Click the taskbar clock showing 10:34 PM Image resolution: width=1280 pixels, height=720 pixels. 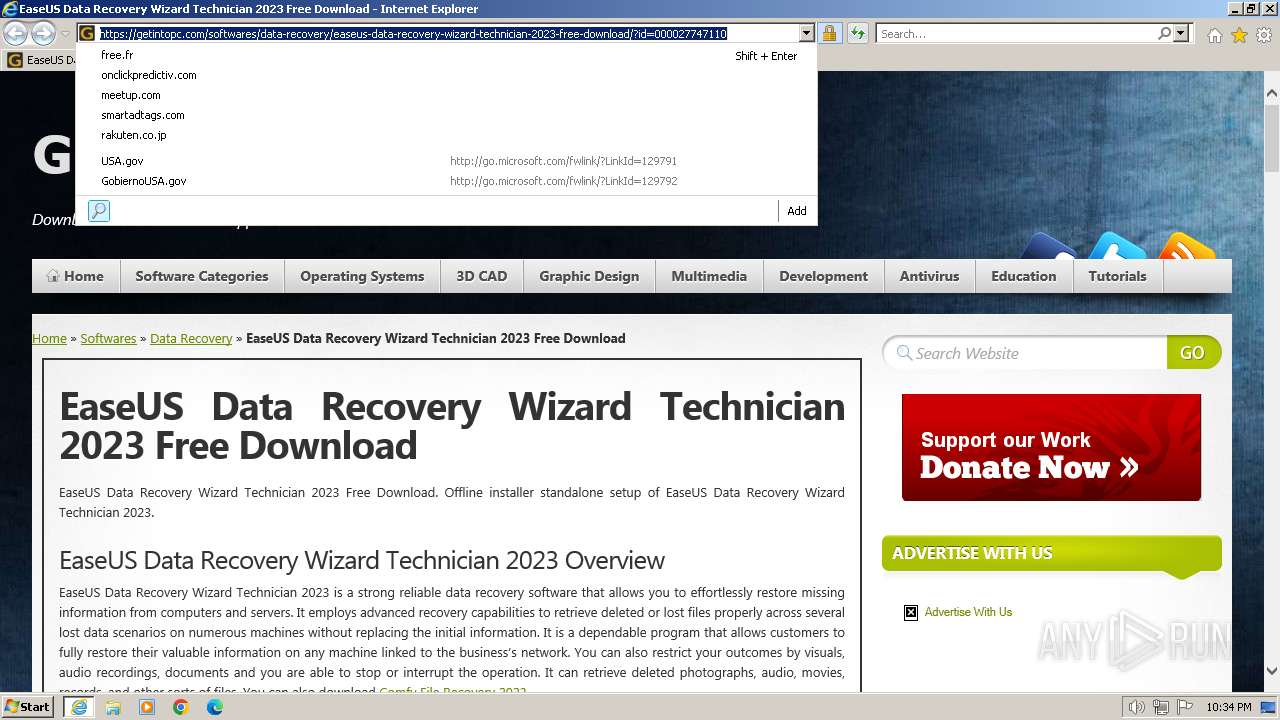1229,707
